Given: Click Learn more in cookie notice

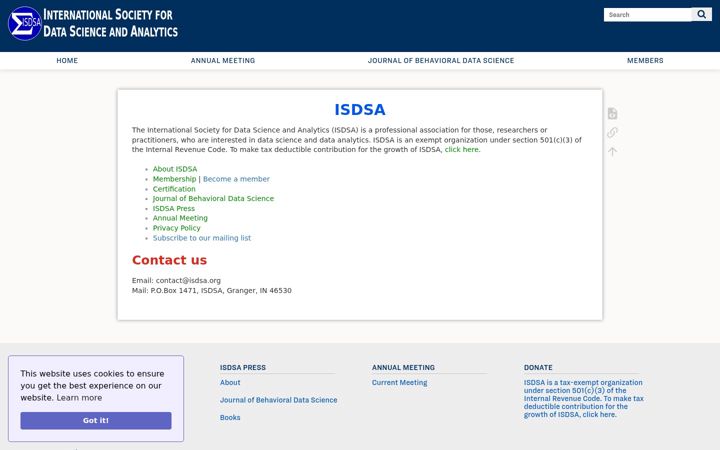Looking at the screenshot, I should [x=79, y=398].
